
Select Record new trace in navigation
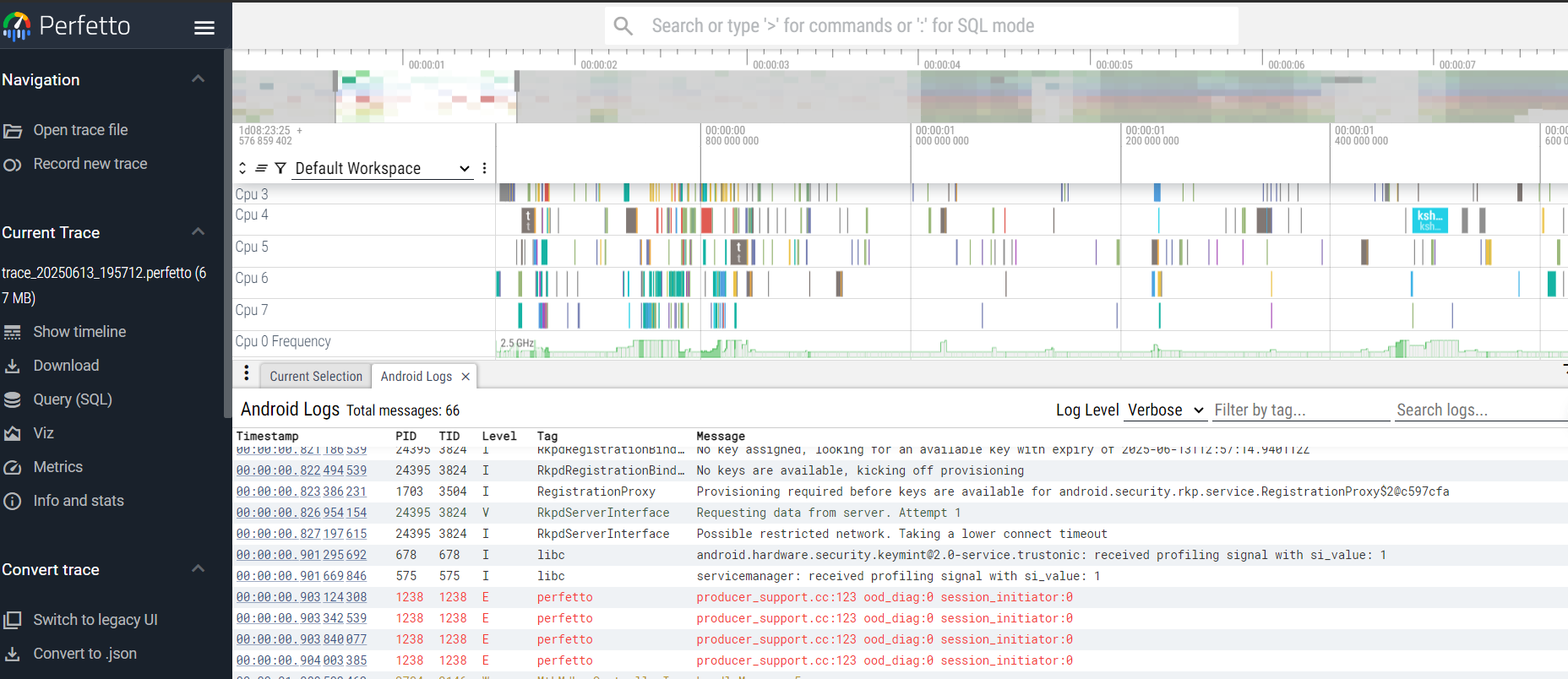pos(90,164)
